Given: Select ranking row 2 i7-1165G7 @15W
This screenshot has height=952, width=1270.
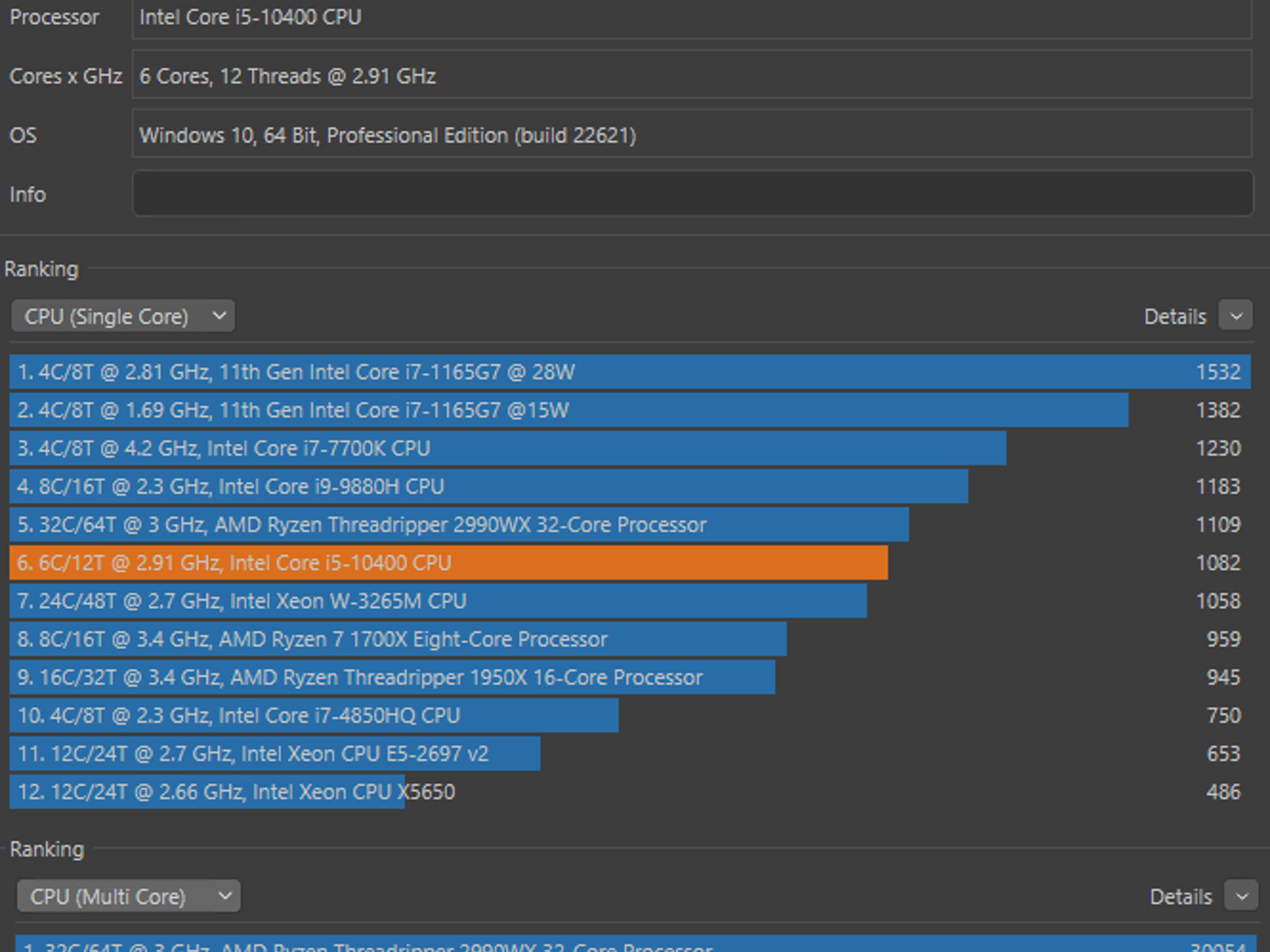Looking at the screenshot, I should (630, 410).
